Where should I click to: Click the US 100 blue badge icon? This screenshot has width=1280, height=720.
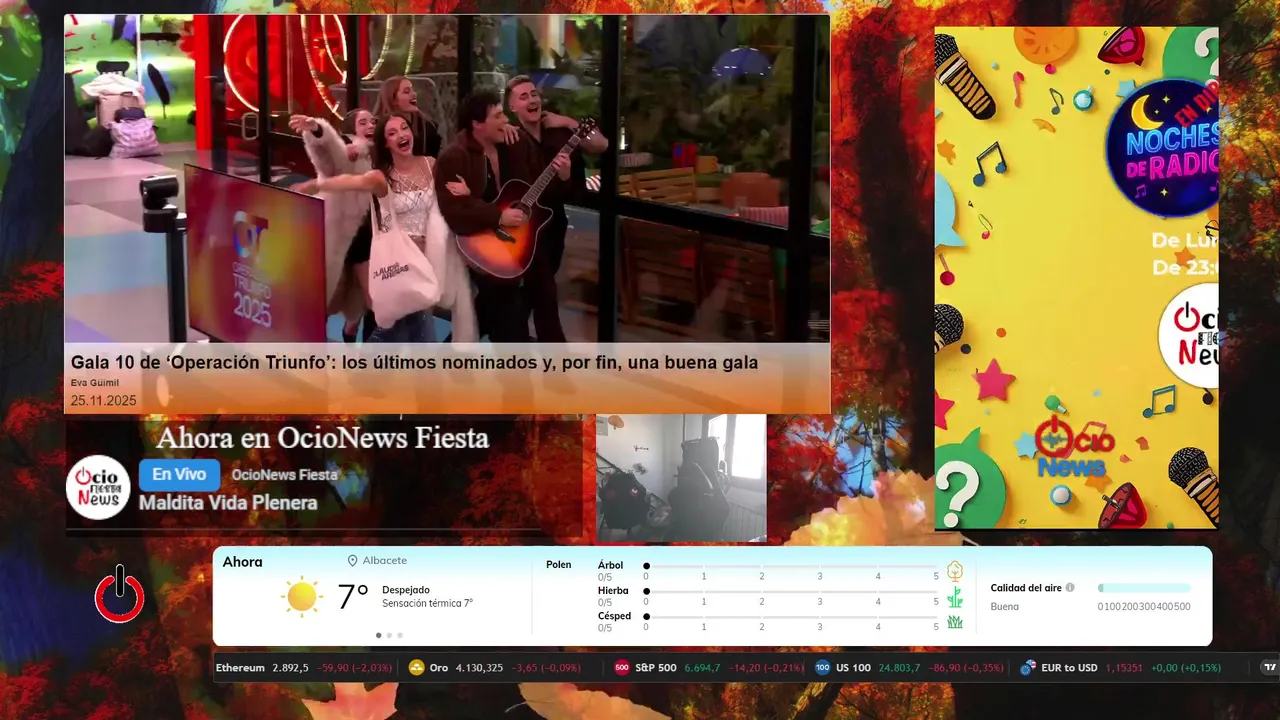823,668
